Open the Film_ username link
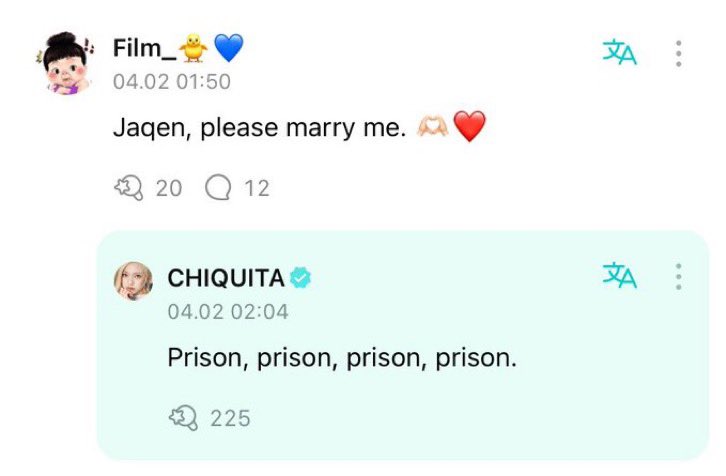This screenshot has width=726, height=476. coord(143,46)
